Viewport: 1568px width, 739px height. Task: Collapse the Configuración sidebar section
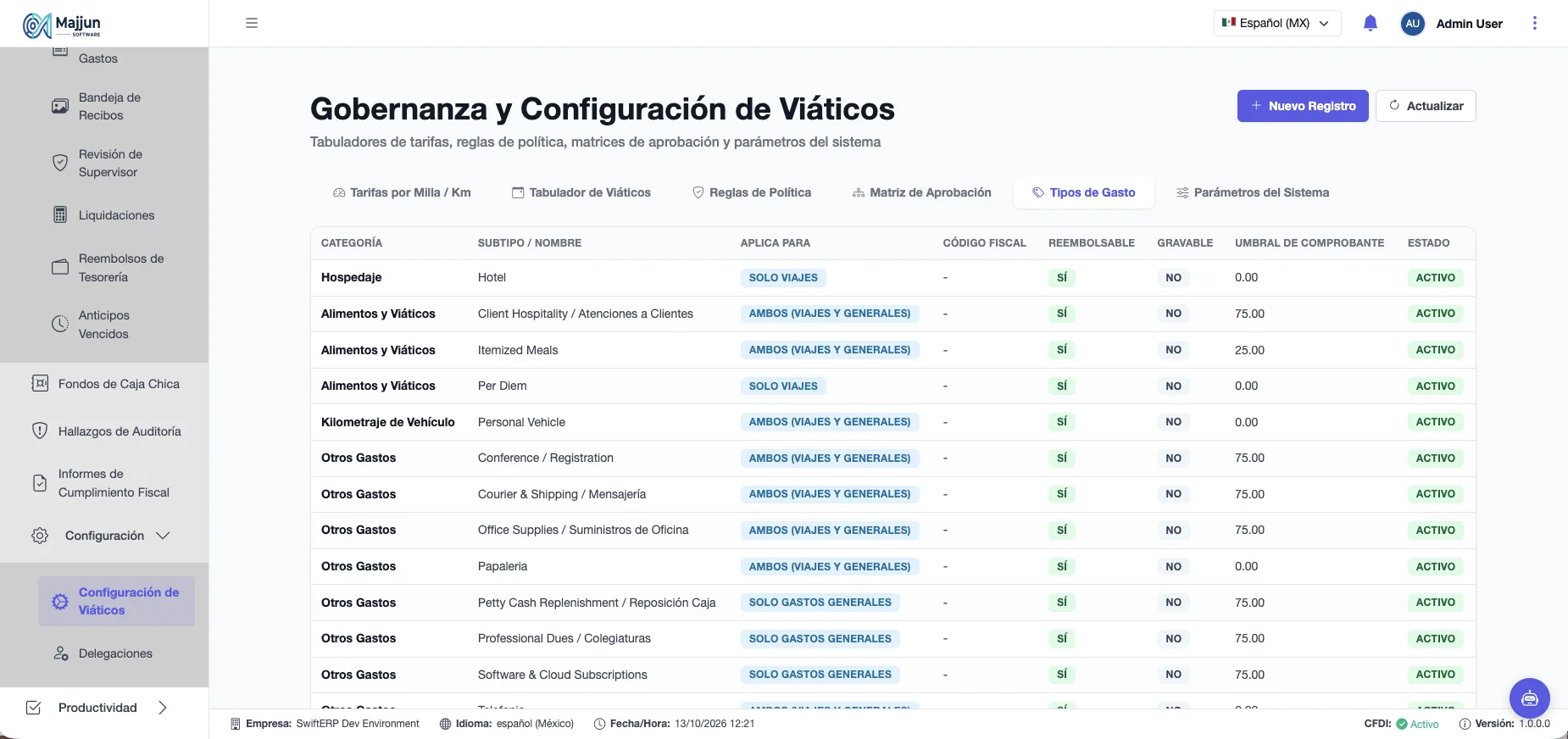(104, 536)
